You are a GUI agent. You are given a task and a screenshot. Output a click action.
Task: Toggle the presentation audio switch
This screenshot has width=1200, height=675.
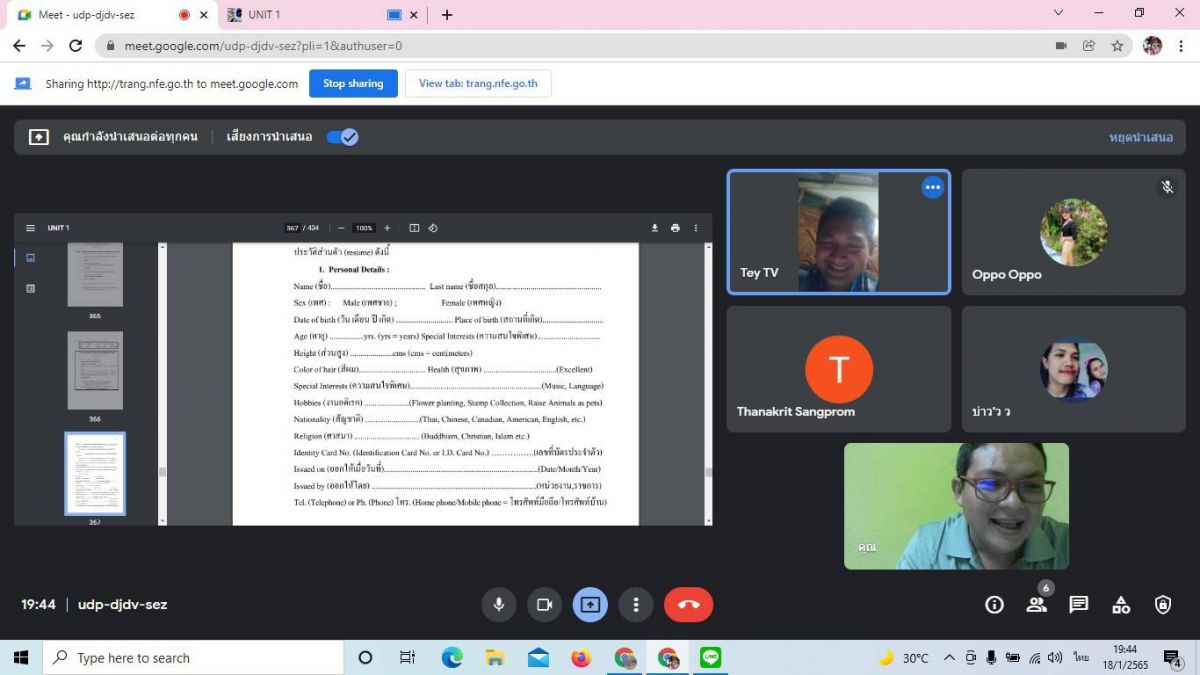[342, 137]
